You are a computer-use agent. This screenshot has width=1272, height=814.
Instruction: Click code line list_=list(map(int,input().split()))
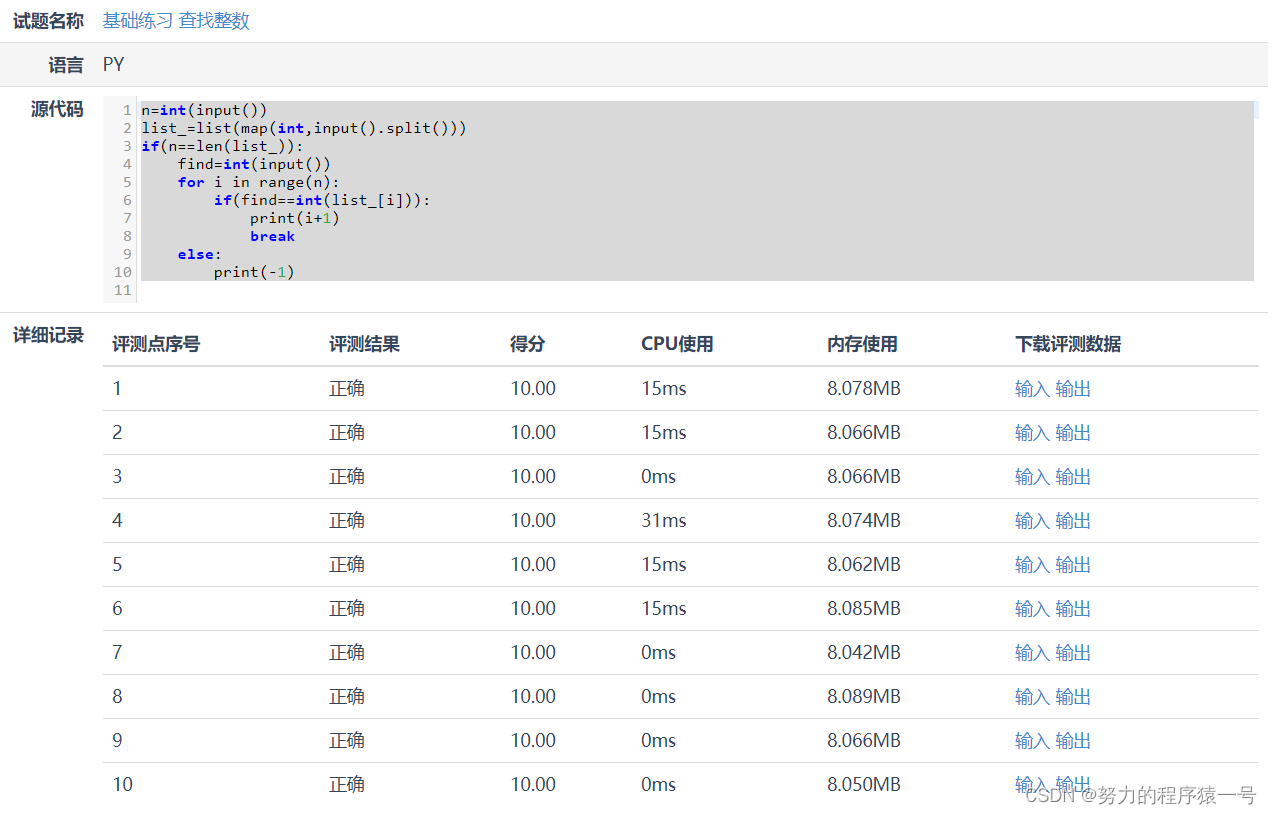[304, 128]
